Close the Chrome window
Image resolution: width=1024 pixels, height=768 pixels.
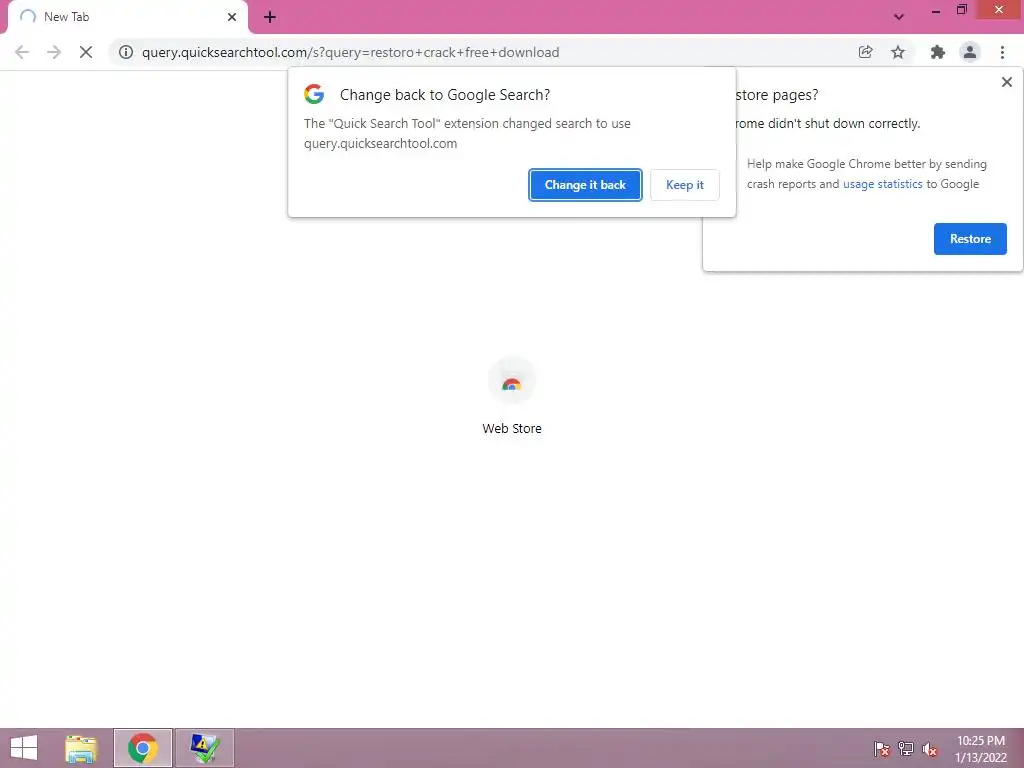(999, 10)
